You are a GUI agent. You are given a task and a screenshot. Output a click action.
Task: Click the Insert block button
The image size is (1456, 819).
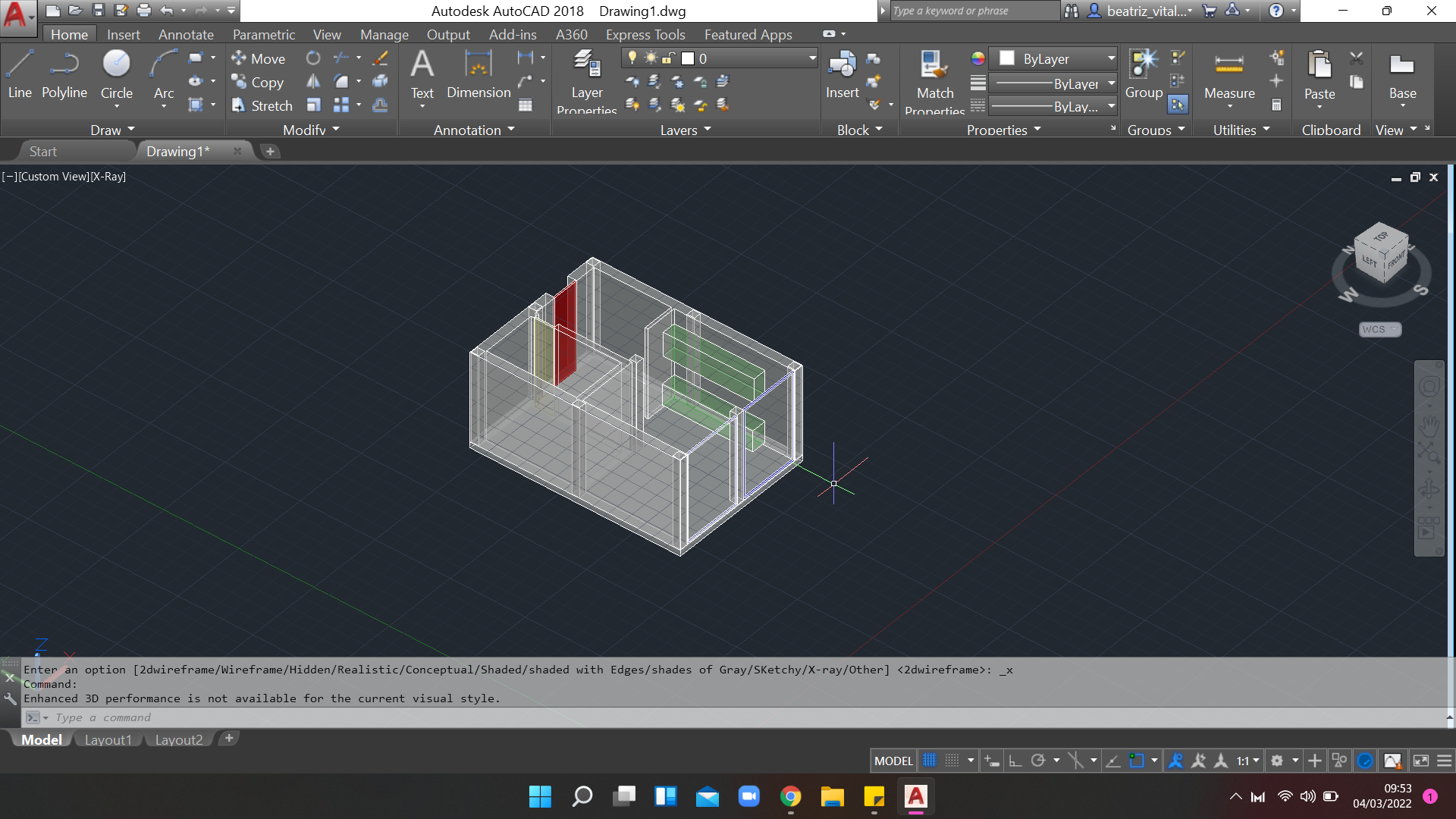(842, 74)
